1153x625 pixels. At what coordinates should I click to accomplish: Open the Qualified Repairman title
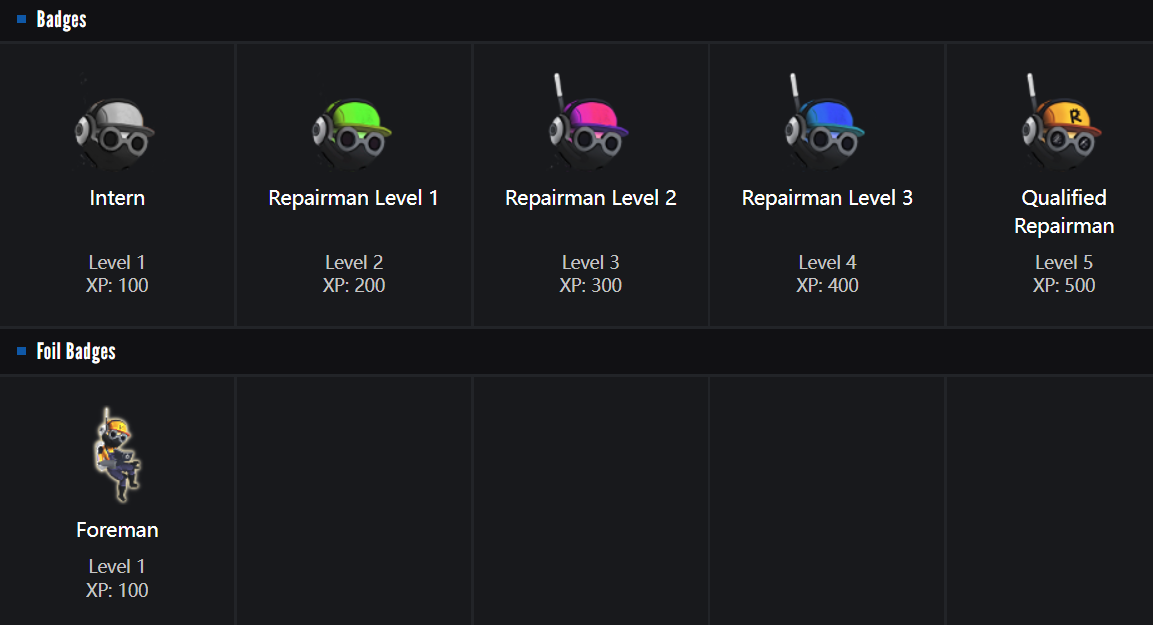[x=1064, y=212]
